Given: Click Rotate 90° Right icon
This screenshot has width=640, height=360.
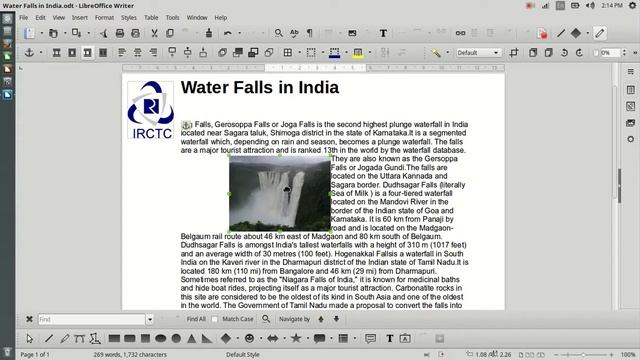Looking at the screenshot, I should pyautogui.click(x=580, y=52).
